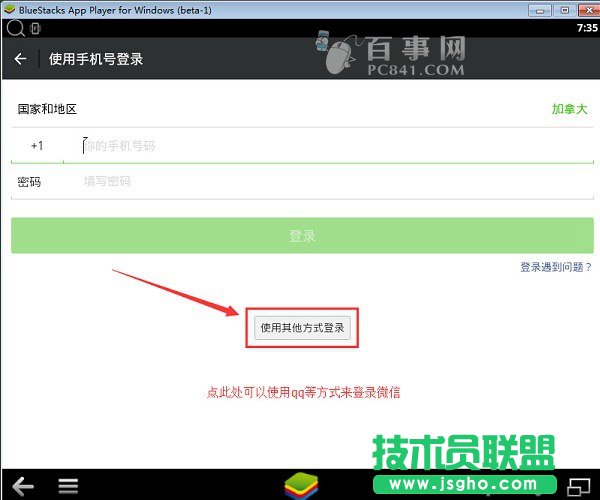
Task: Open the hamburger menu in bottom bar
Action: 68,486
